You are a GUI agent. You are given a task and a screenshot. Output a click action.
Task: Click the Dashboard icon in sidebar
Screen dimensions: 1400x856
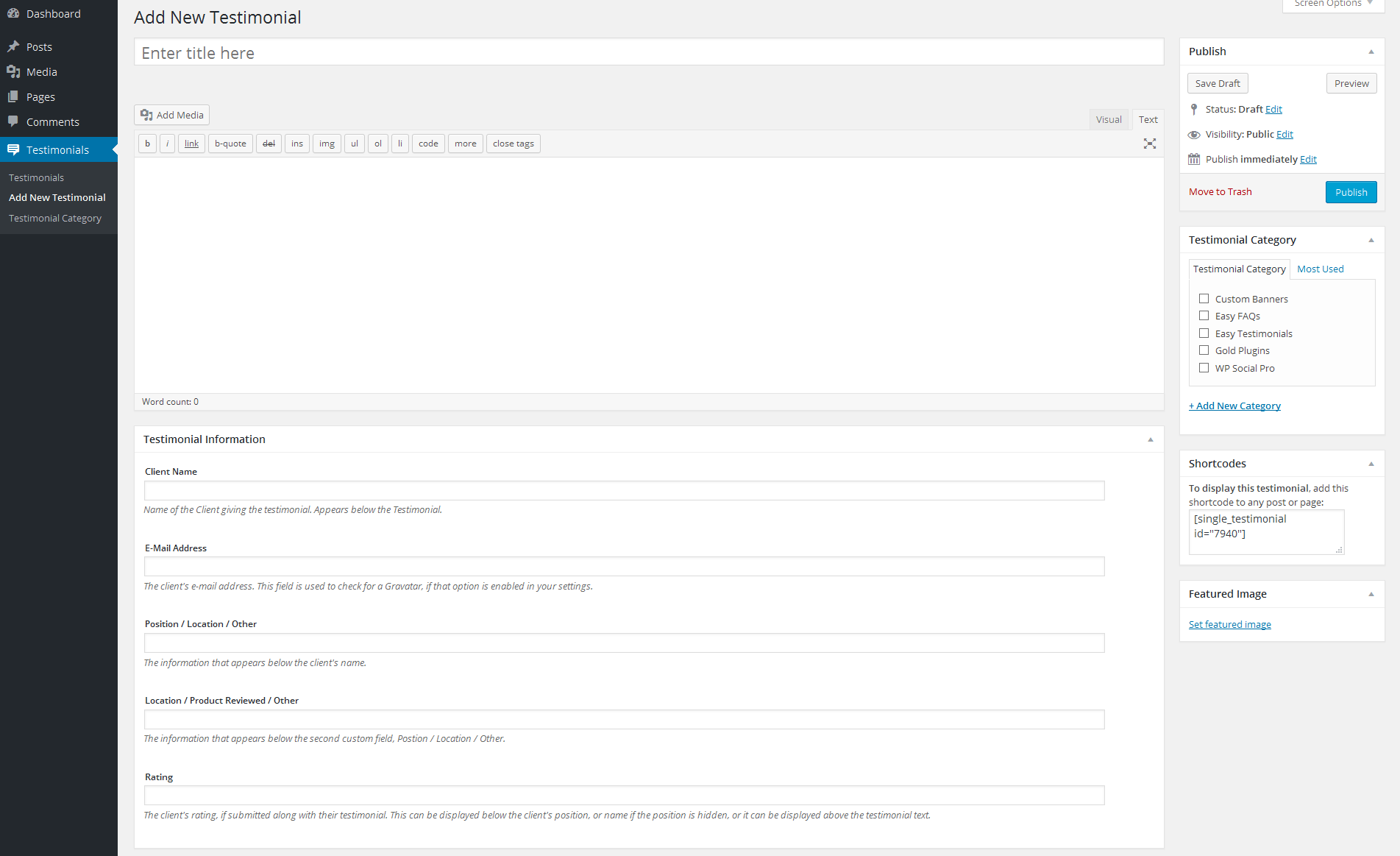13,13
